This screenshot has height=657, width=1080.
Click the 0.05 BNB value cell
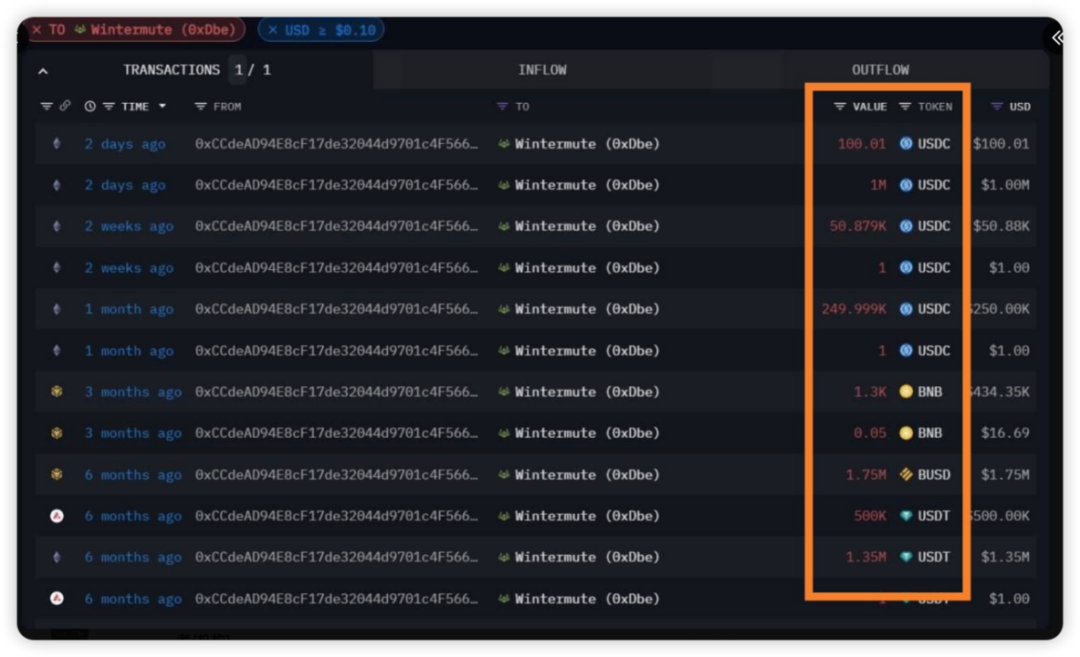point(870,433)
